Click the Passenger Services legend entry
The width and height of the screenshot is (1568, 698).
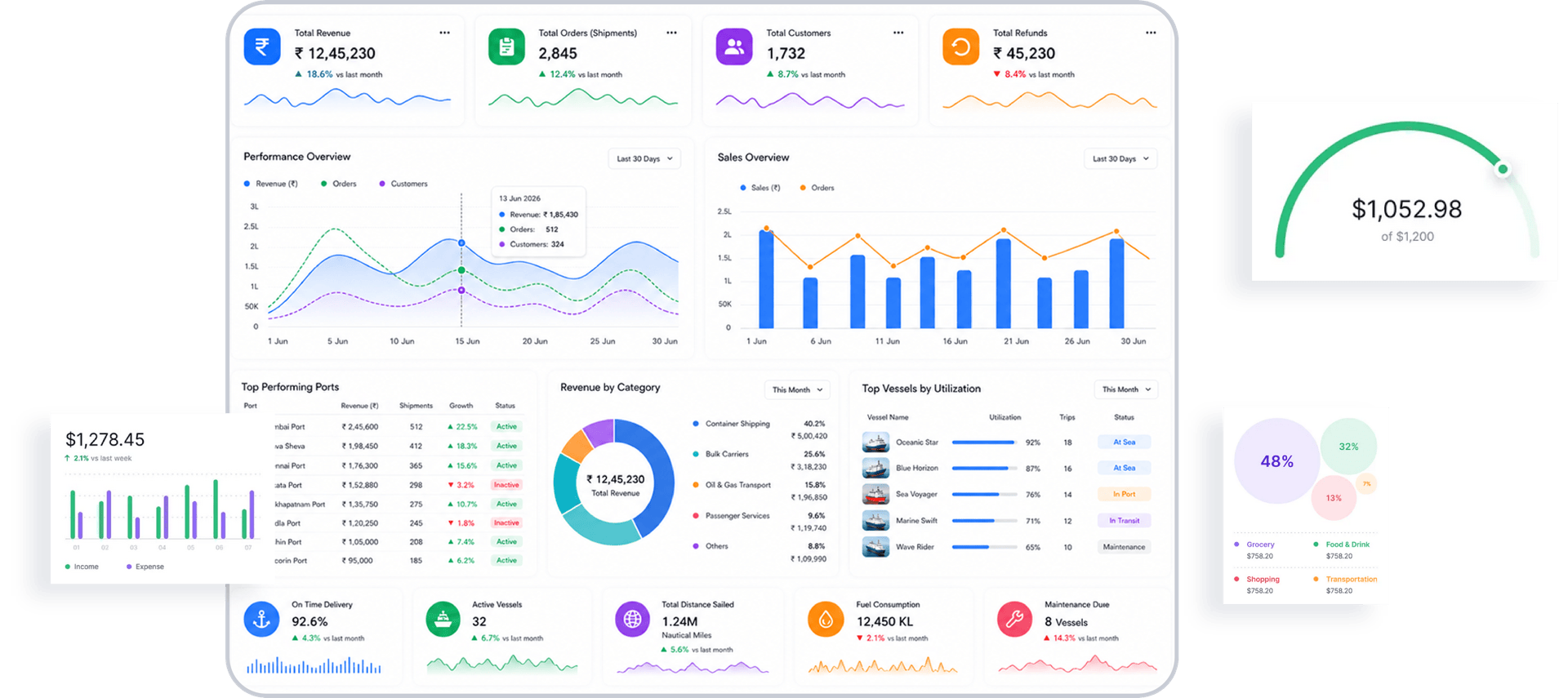pos(732,516)
